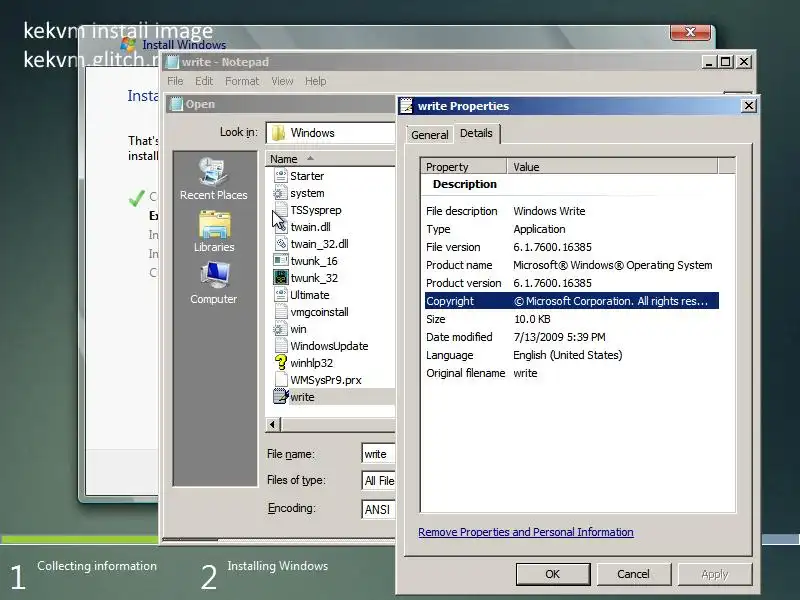Viewport: 800px width, 600px height.
Task: Open the Help menu in Notepad
Action: (x=315, y=81)
